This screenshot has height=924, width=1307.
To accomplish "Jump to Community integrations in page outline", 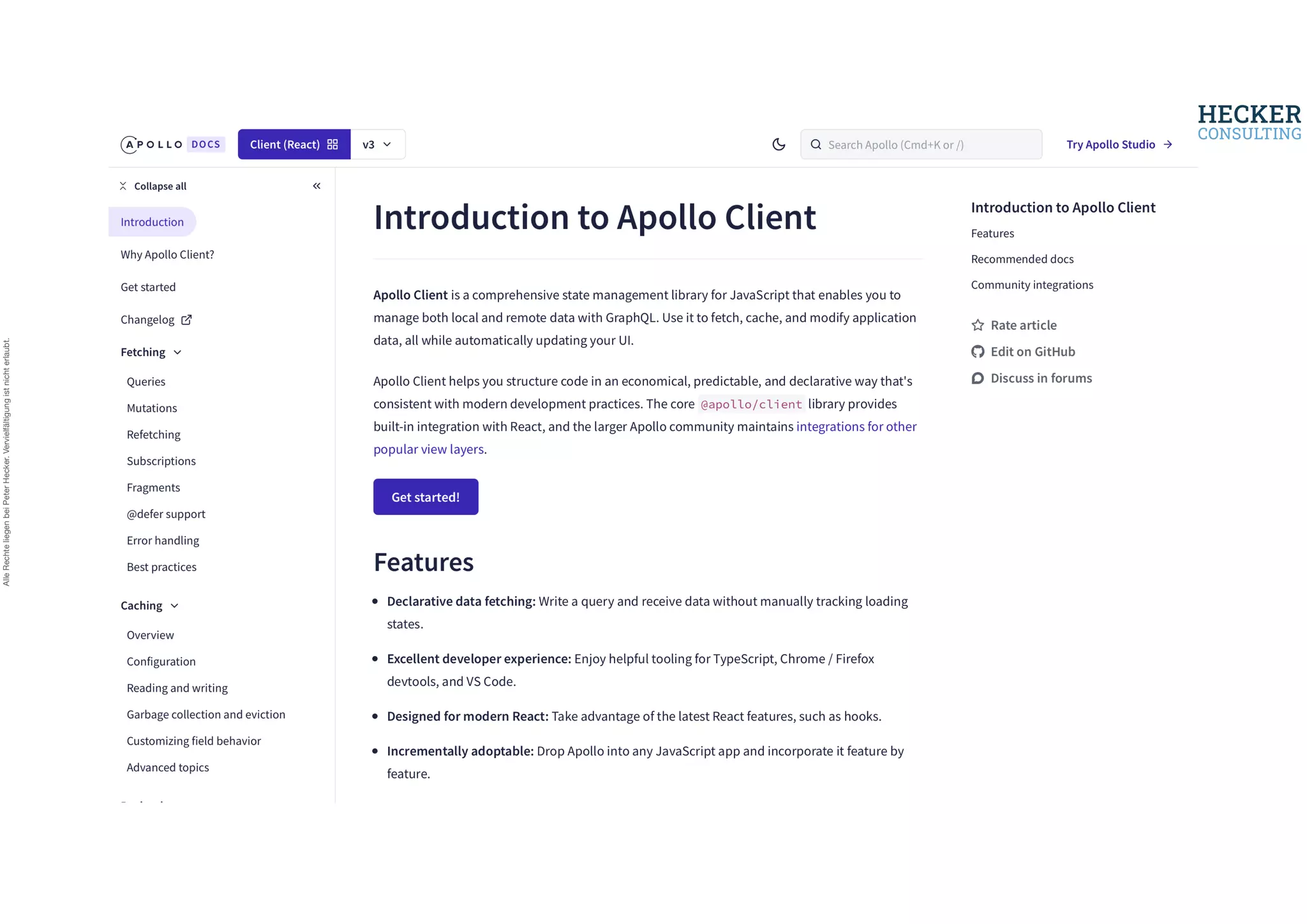I will (1032, 285).
